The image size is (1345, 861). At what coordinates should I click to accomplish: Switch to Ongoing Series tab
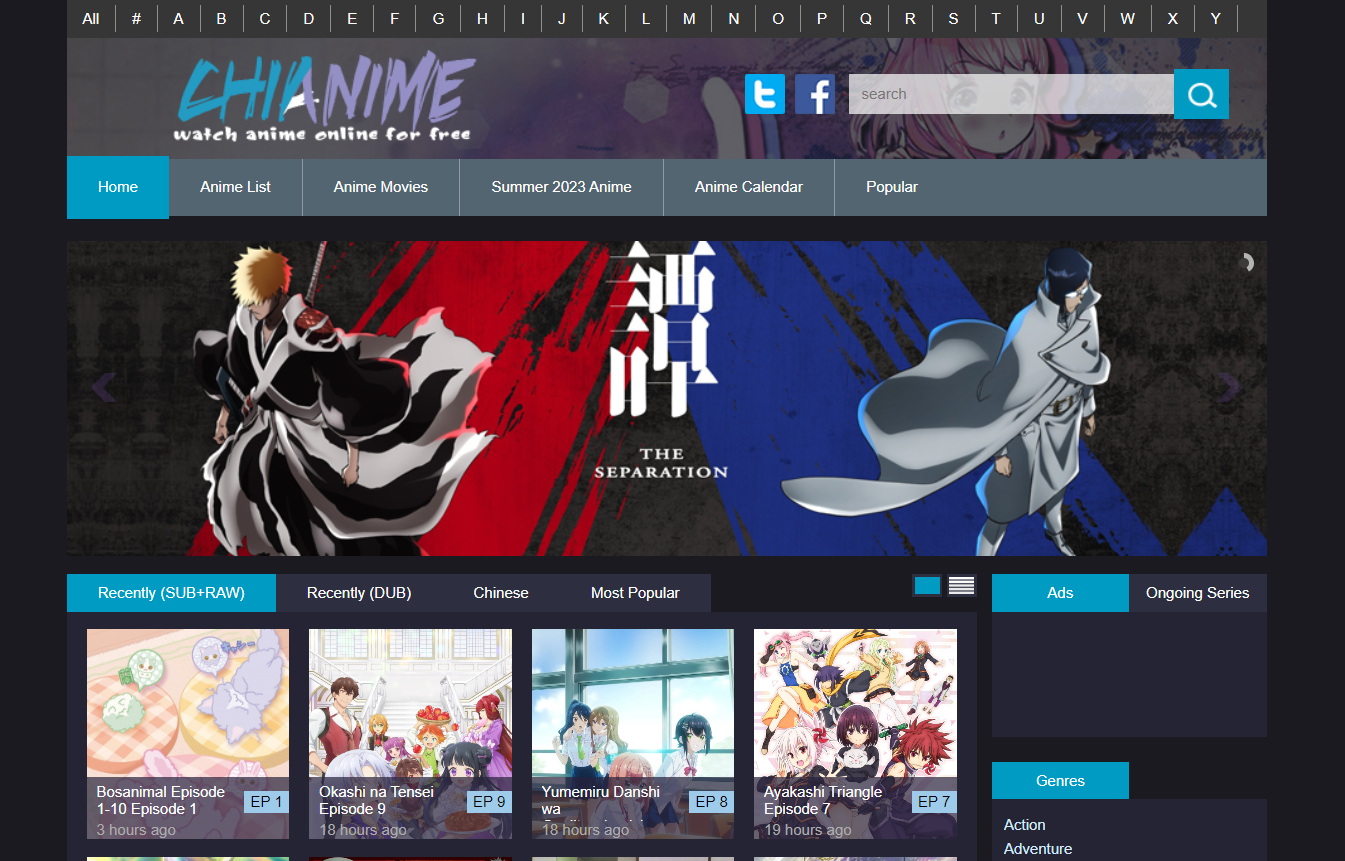tap(1198, 593)
